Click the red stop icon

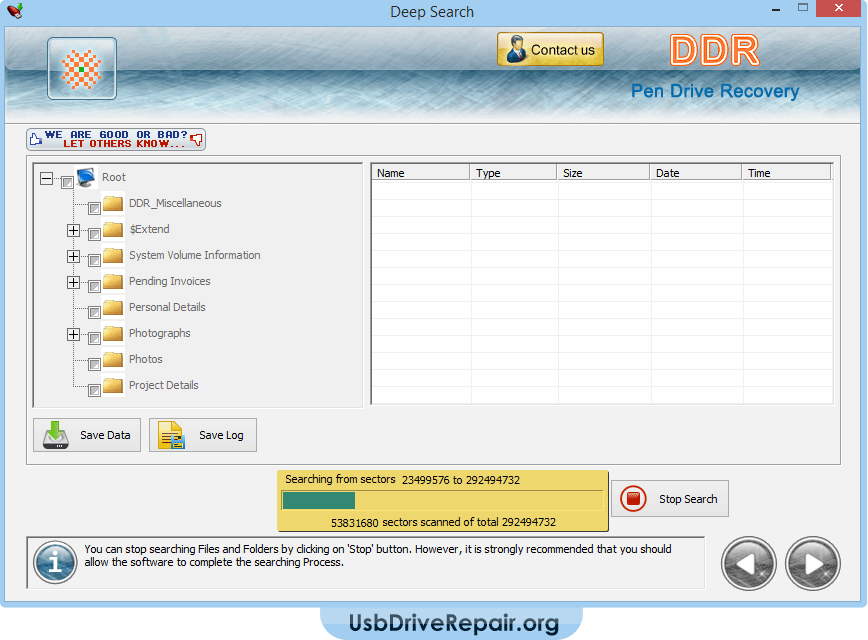633,499
